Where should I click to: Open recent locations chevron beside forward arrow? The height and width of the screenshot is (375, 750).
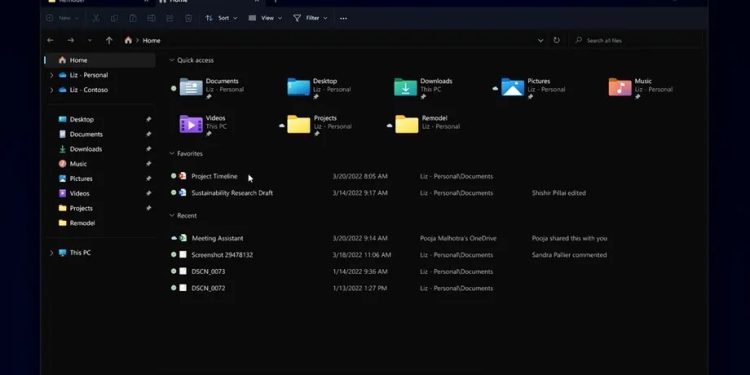tap(90, 41)
